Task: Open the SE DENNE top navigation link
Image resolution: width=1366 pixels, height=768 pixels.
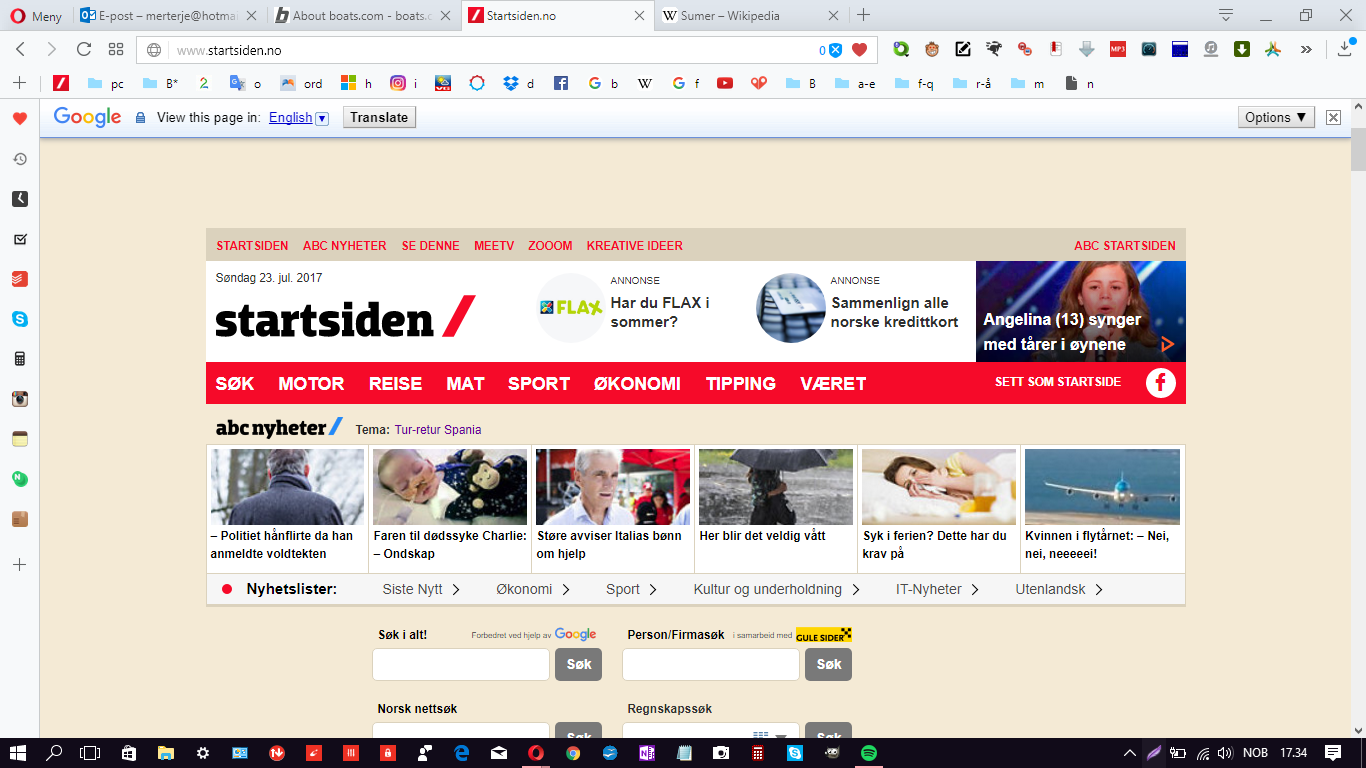Action: [x=431, y=246]
